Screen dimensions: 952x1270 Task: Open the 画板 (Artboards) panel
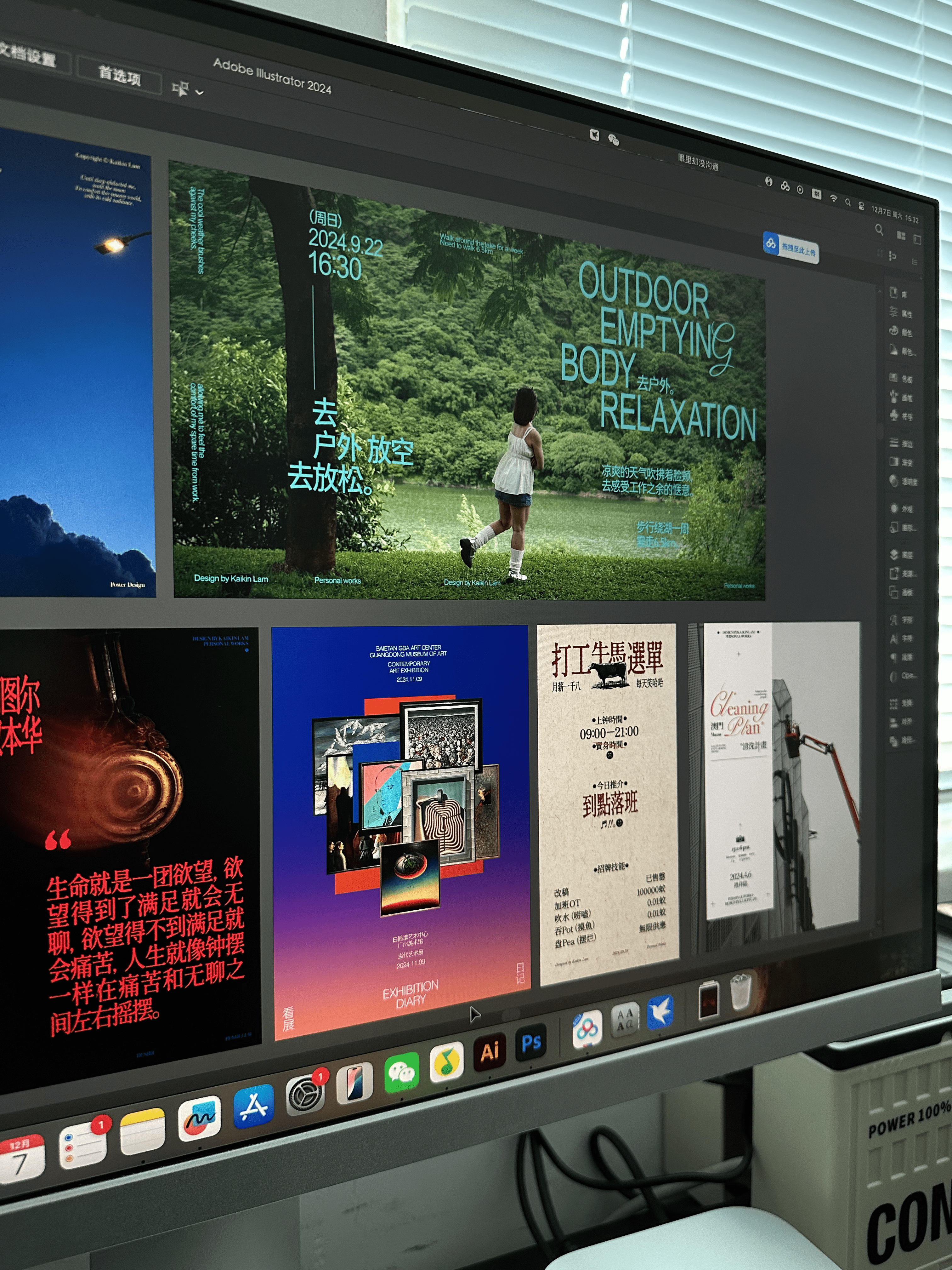(x=901, y=593)
